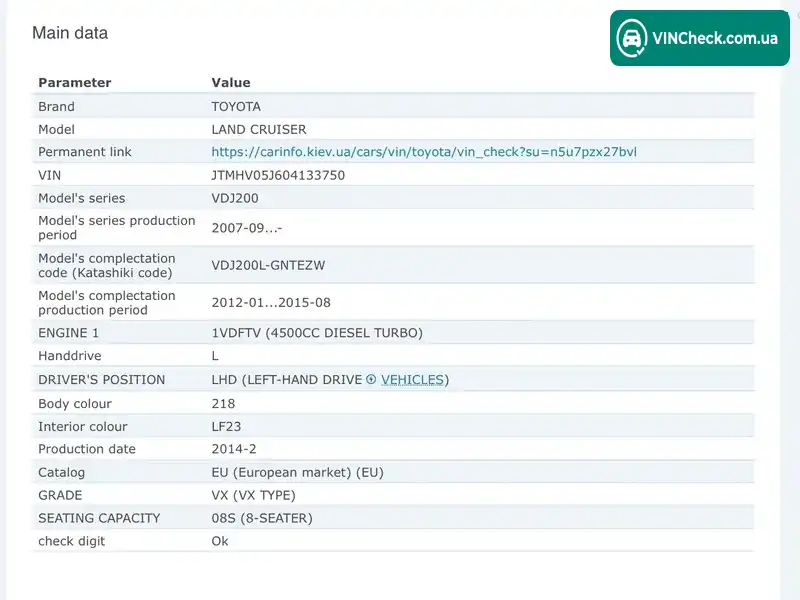Screen dimensions: 800x600
Task: Click the VINCheck car logo icon
Action: pos(632,38)
